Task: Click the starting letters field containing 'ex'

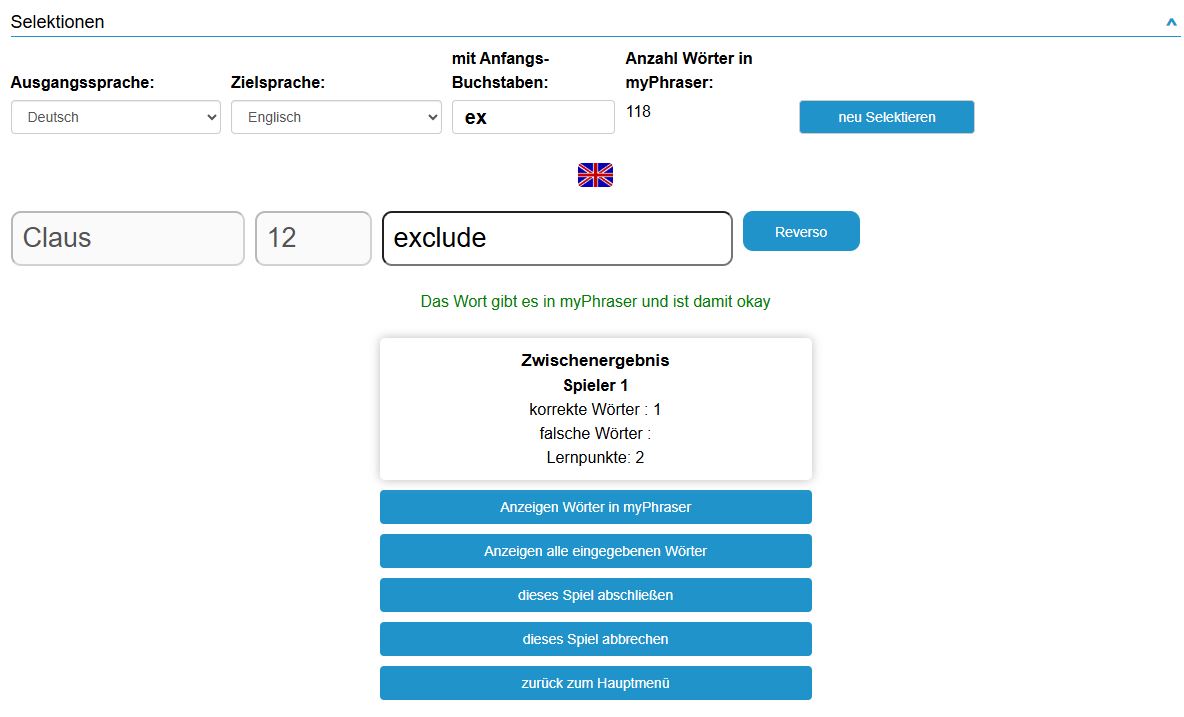Action: (x=533, y=117)
